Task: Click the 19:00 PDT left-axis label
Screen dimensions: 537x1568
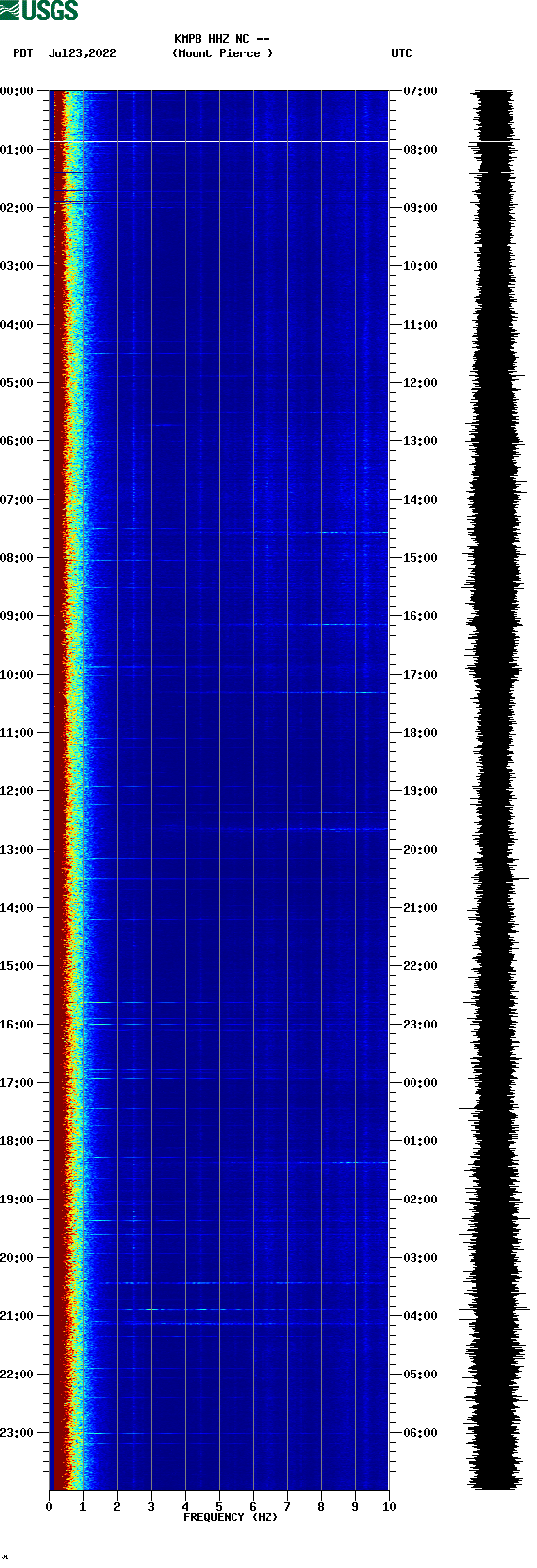Action: 17,1200
